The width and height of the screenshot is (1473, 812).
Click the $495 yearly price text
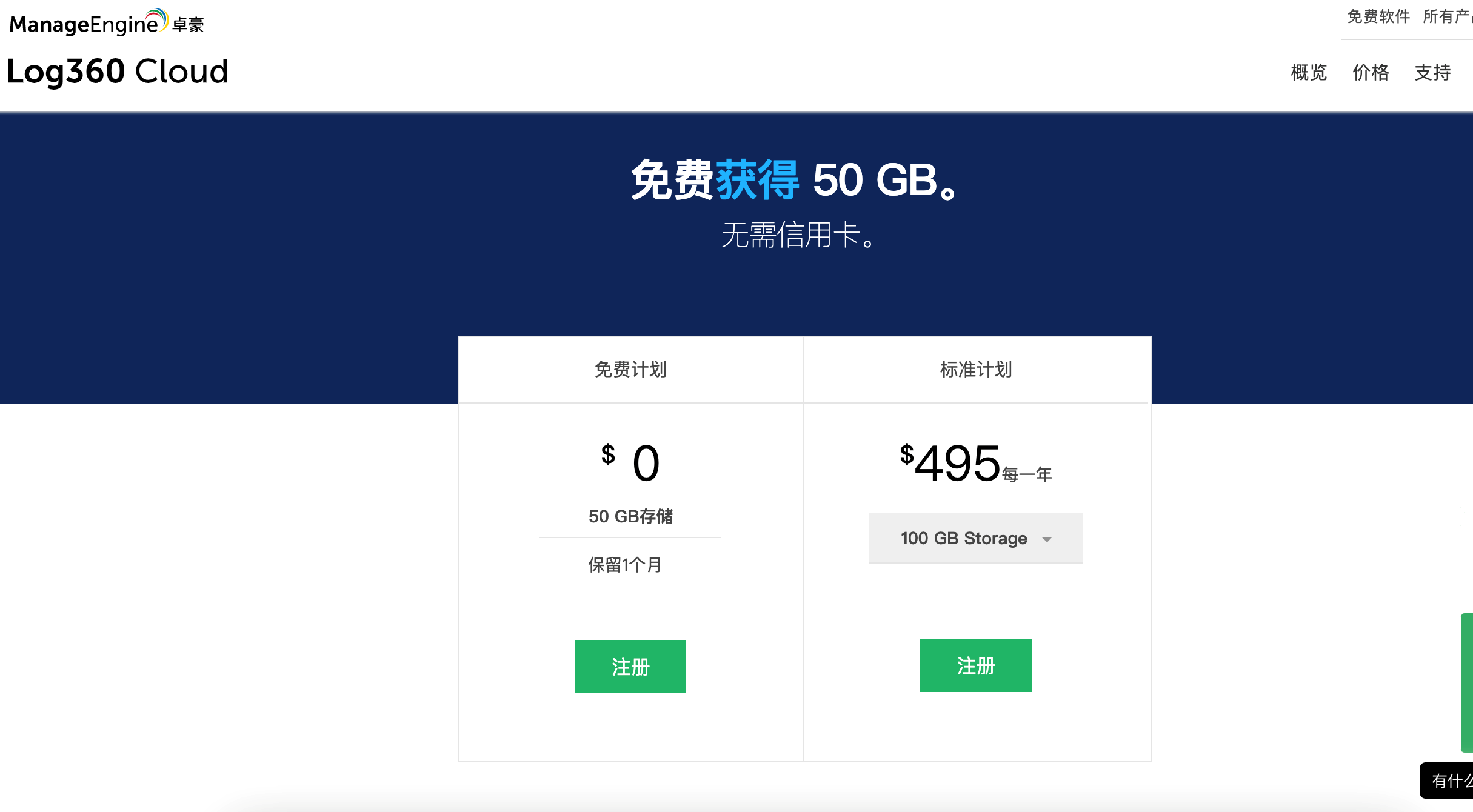pyautogui.click(x=975, y=464)
